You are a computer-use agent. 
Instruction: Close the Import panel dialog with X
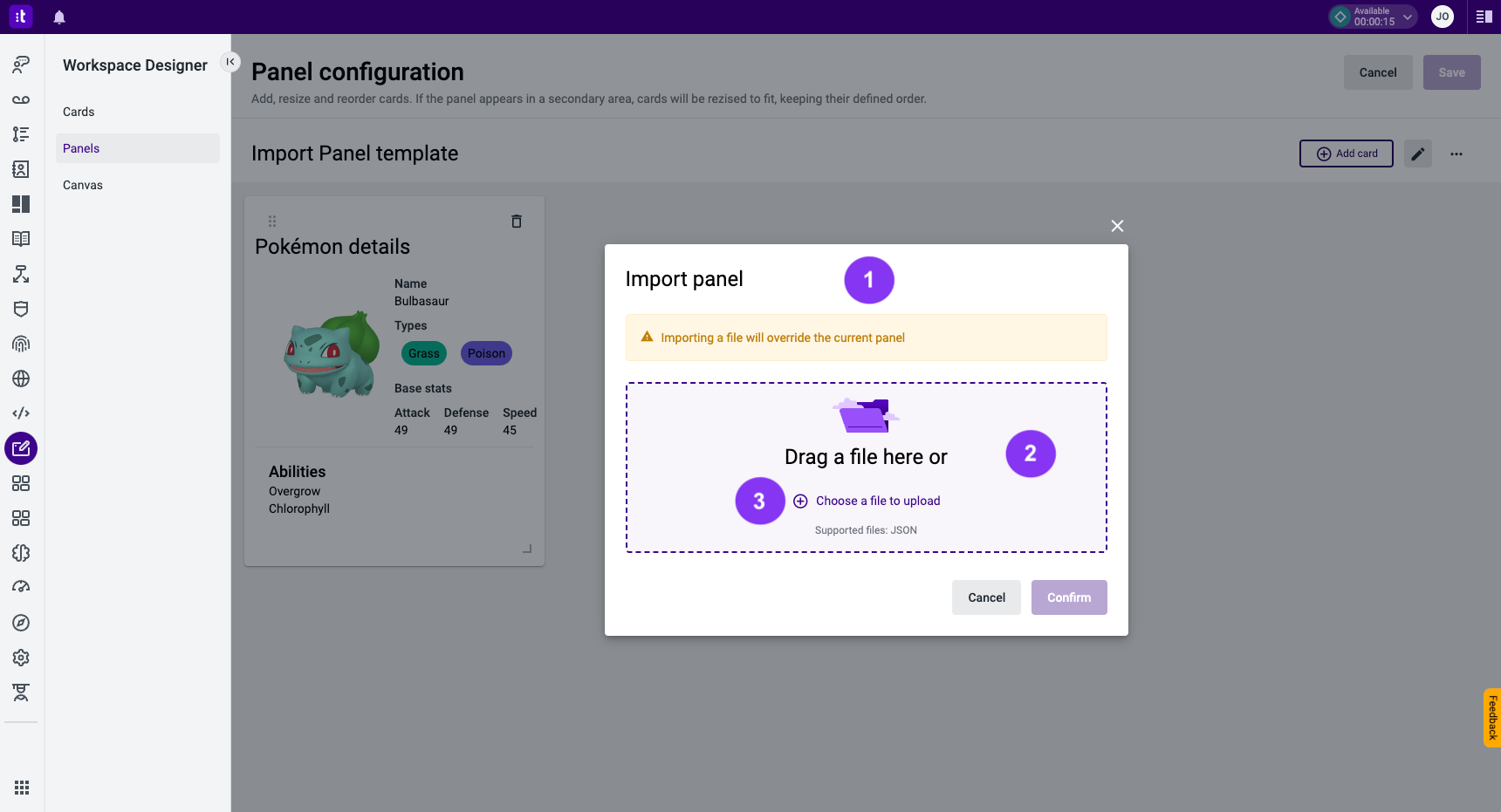tap(1117, 226)
